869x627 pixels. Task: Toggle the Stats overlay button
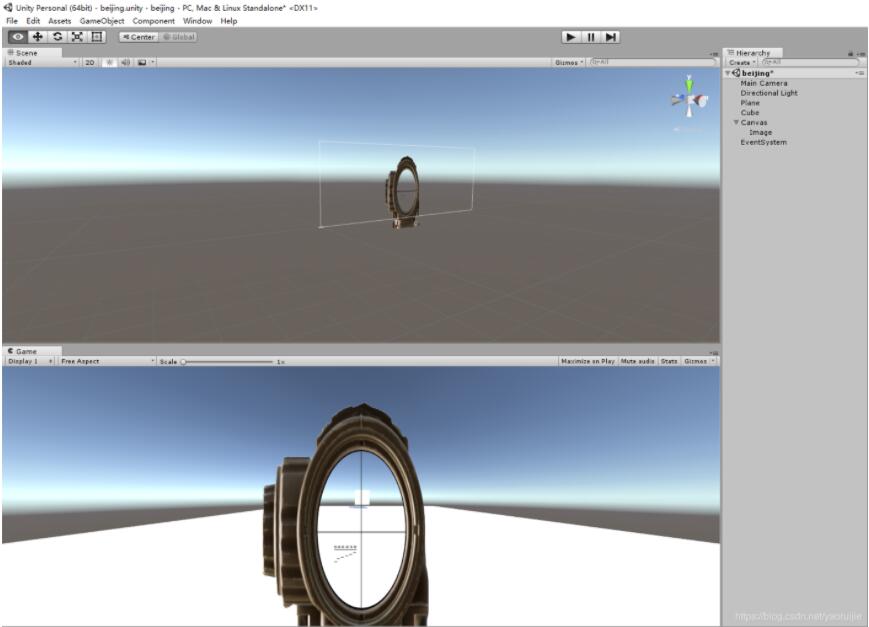coord(669,361)
